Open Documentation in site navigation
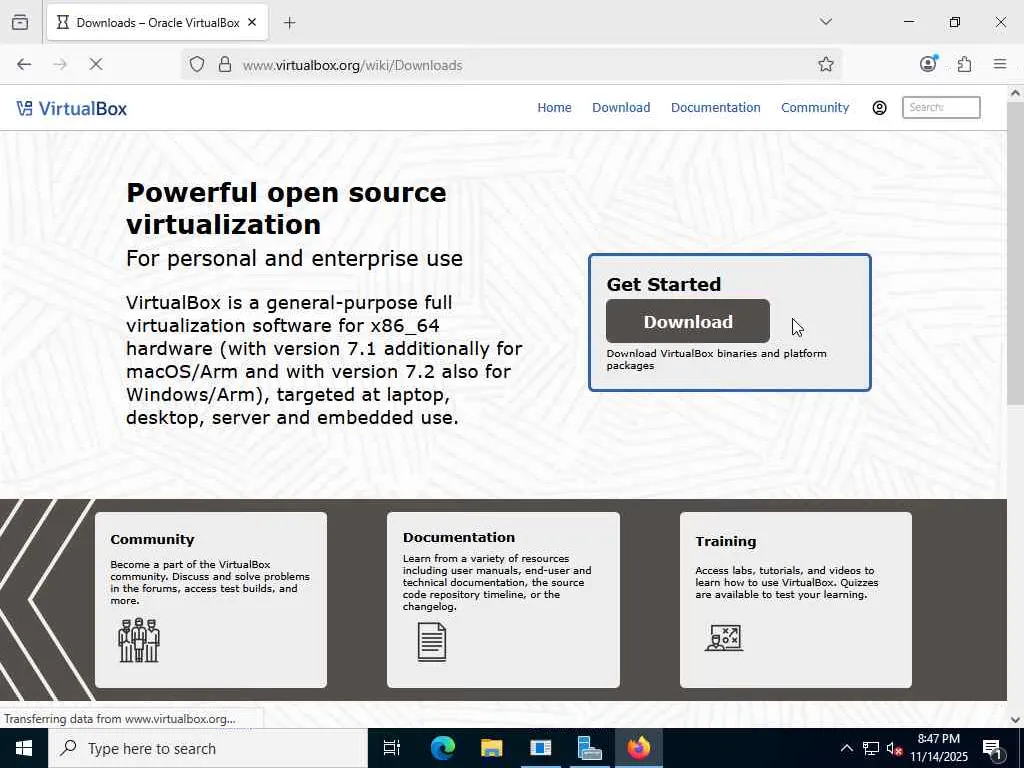Viewport: 1024px width, 768px height. click(x=715, y=108)
